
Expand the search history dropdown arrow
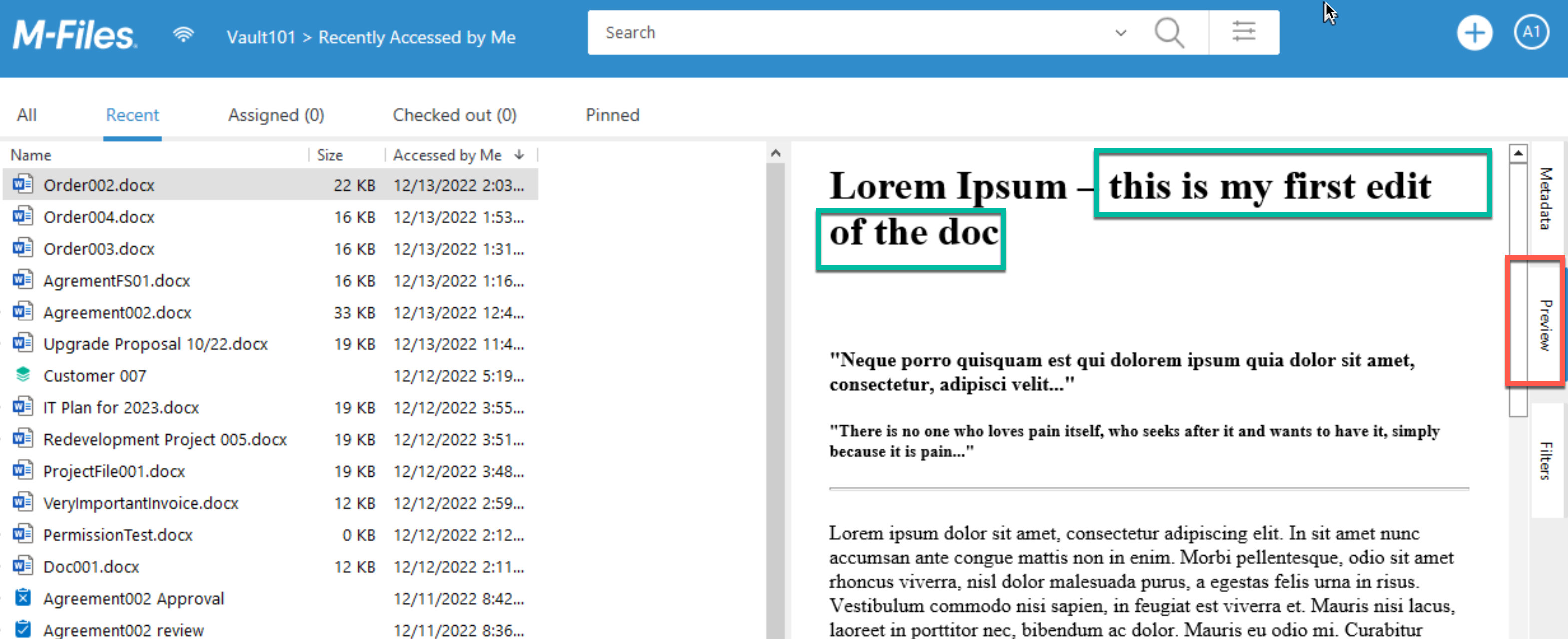coord(1121,33)
